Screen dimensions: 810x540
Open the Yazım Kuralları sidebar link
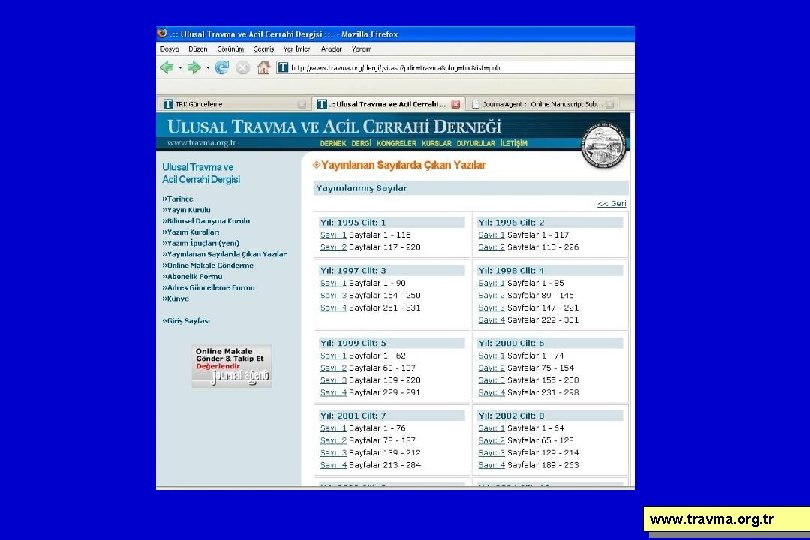pos(191,232)
